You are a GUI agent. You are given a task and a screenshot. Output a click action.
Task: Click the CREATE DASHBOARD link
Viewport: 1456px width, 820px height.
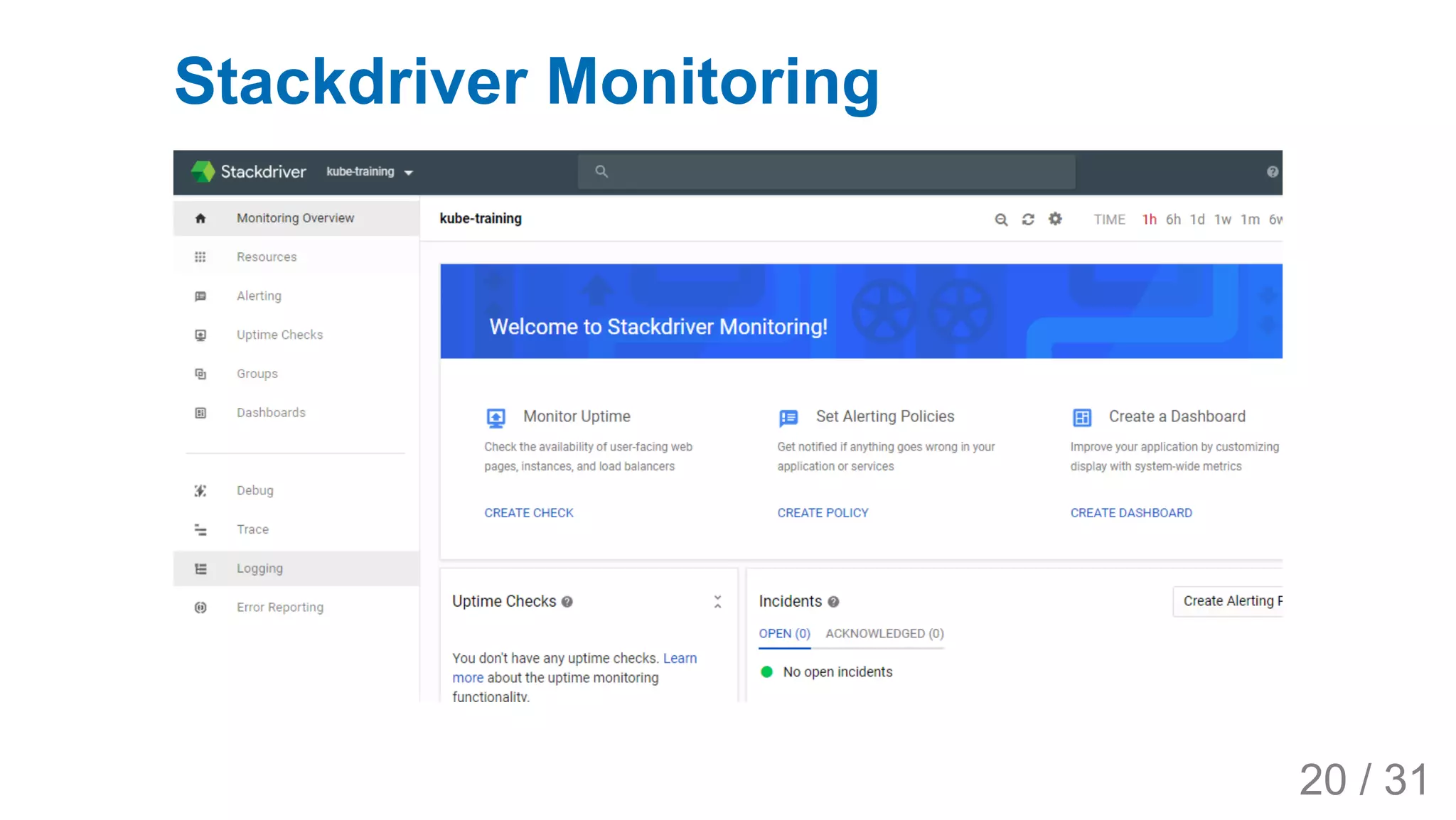(x=1131, y=513)
